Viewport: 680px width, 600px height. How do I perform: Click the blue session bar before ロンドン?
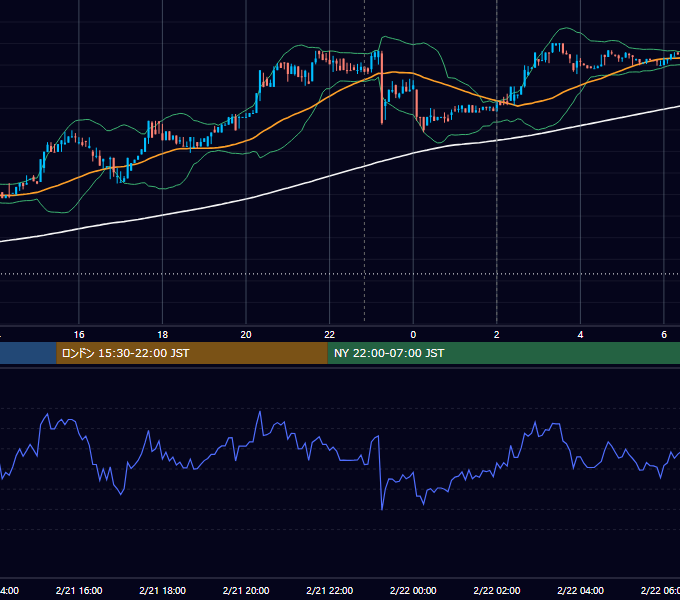pos(28,353)
